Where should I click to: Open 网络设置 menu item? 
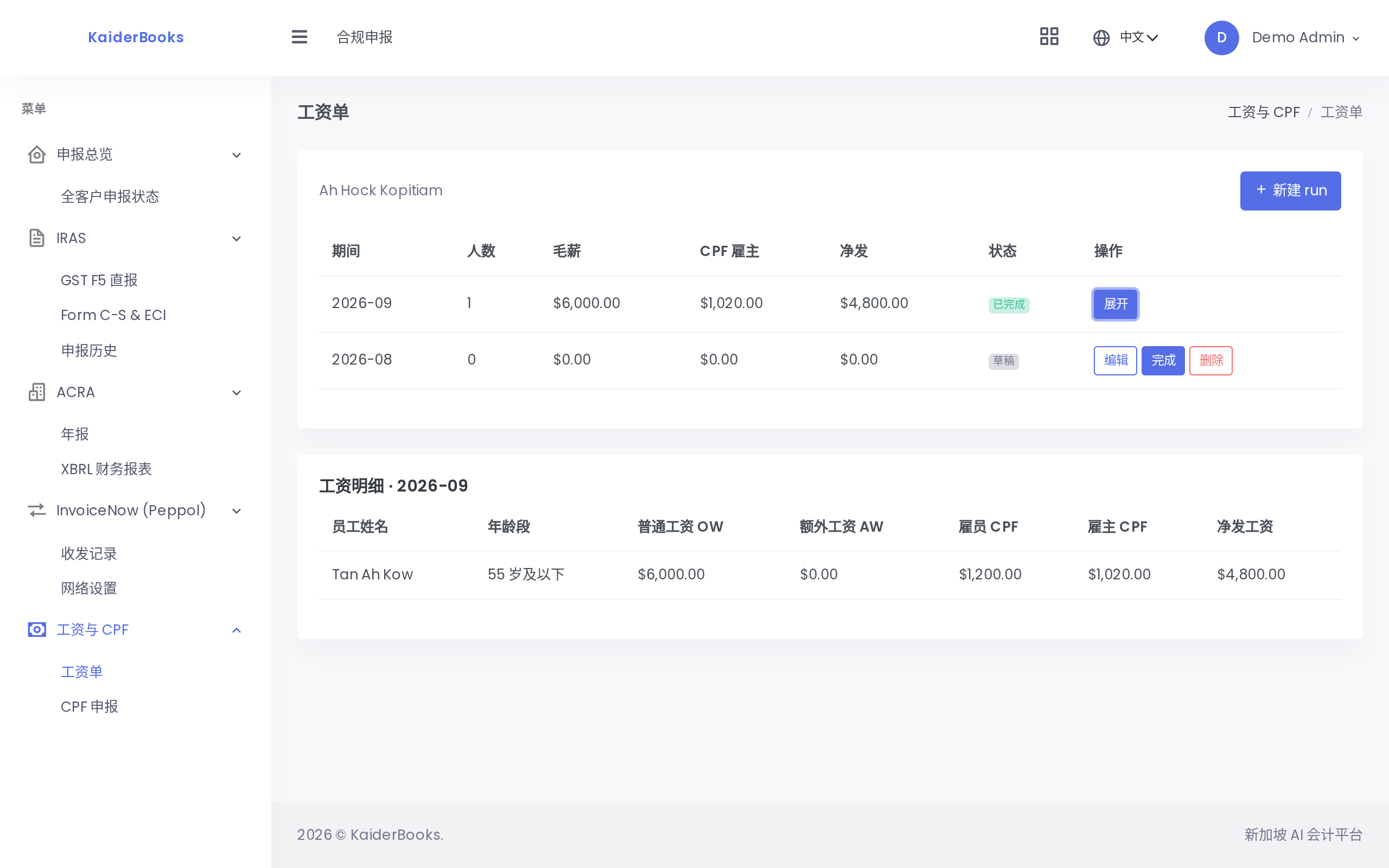[89, 589]
